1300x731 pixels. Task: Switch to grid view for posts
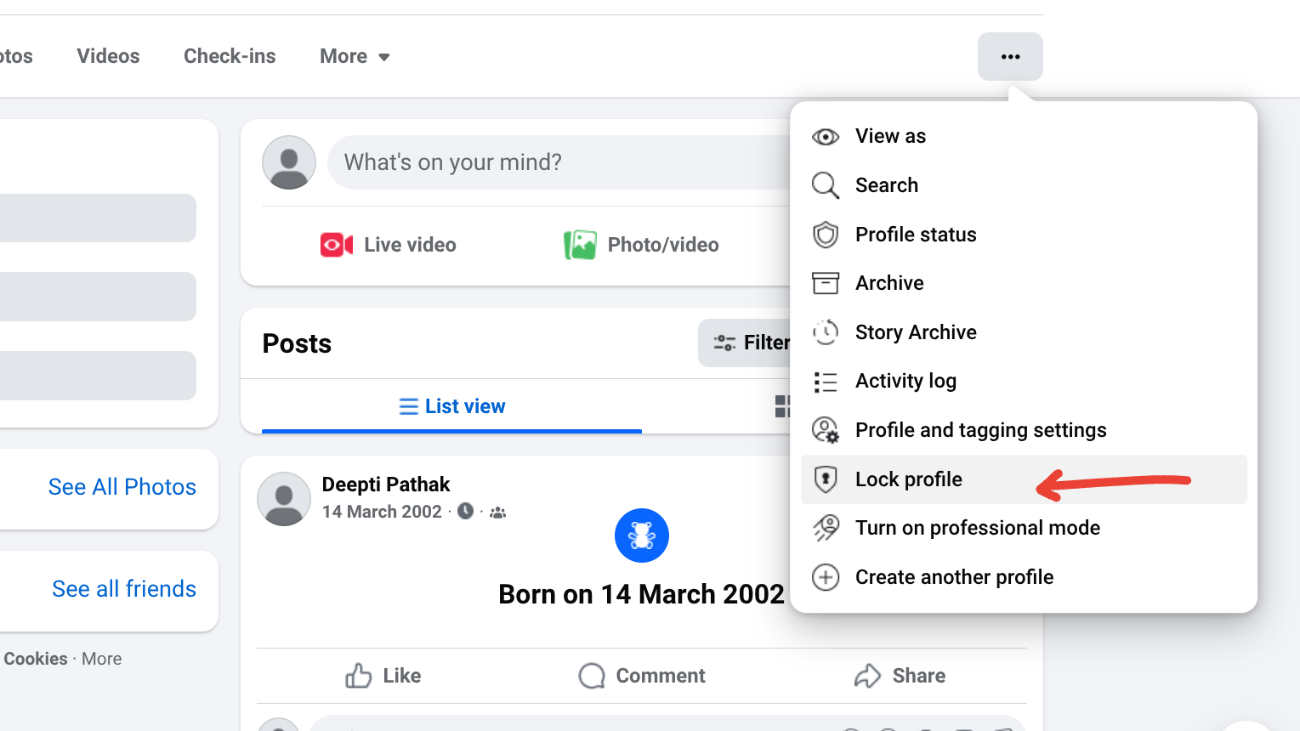coord(785,406)
